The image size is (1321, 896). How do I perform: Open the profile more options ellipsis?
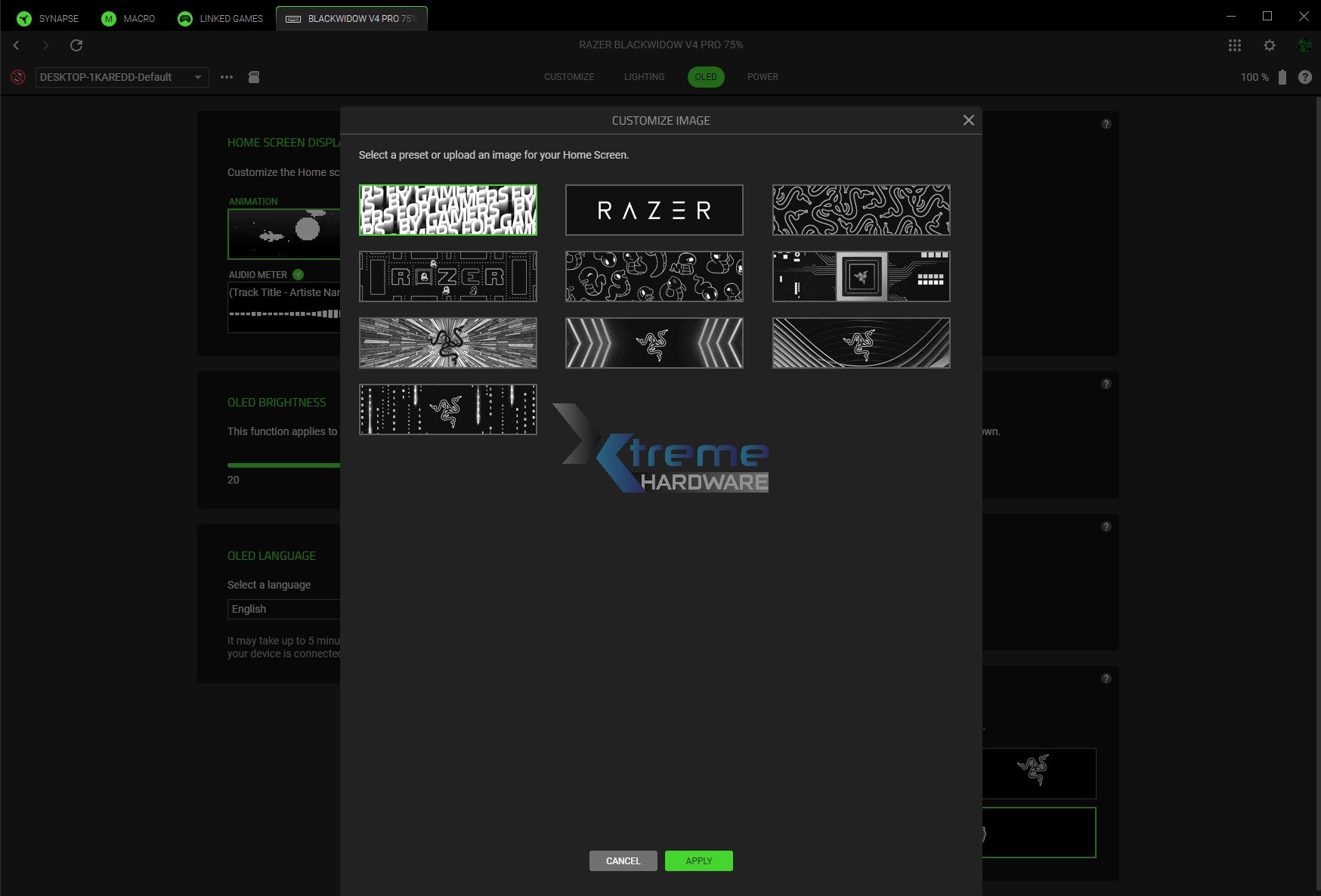[x=226, y=77]
